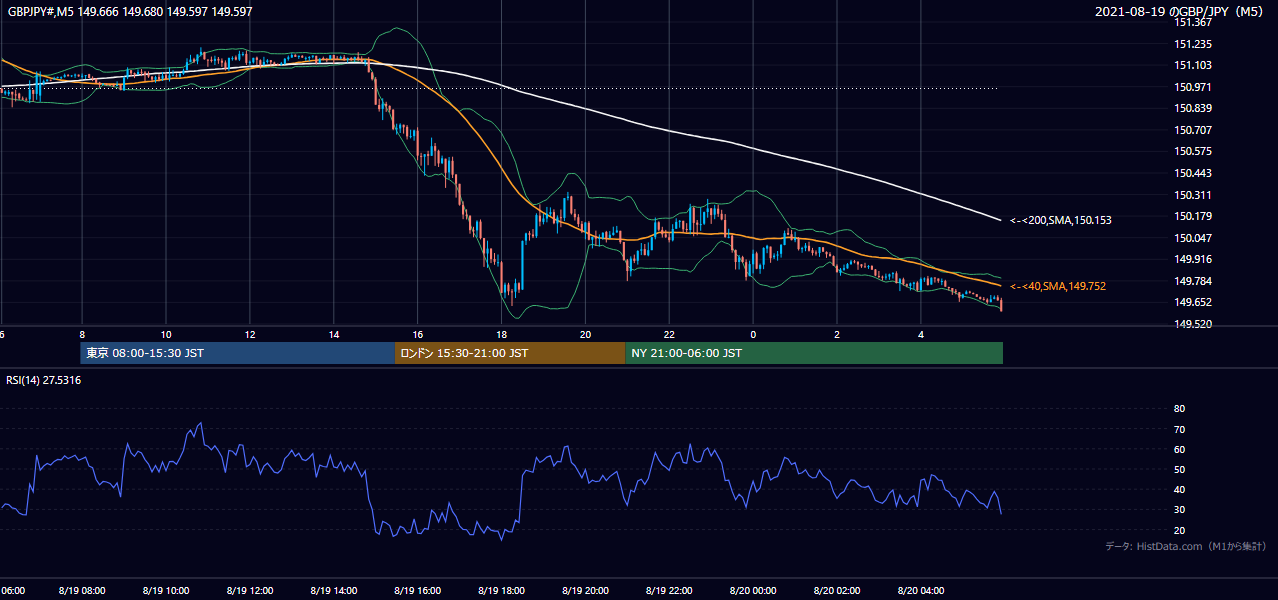1278x600 pixels.
Task: Click the RSI 40 level label
Action: click(x=1179, y=489)
